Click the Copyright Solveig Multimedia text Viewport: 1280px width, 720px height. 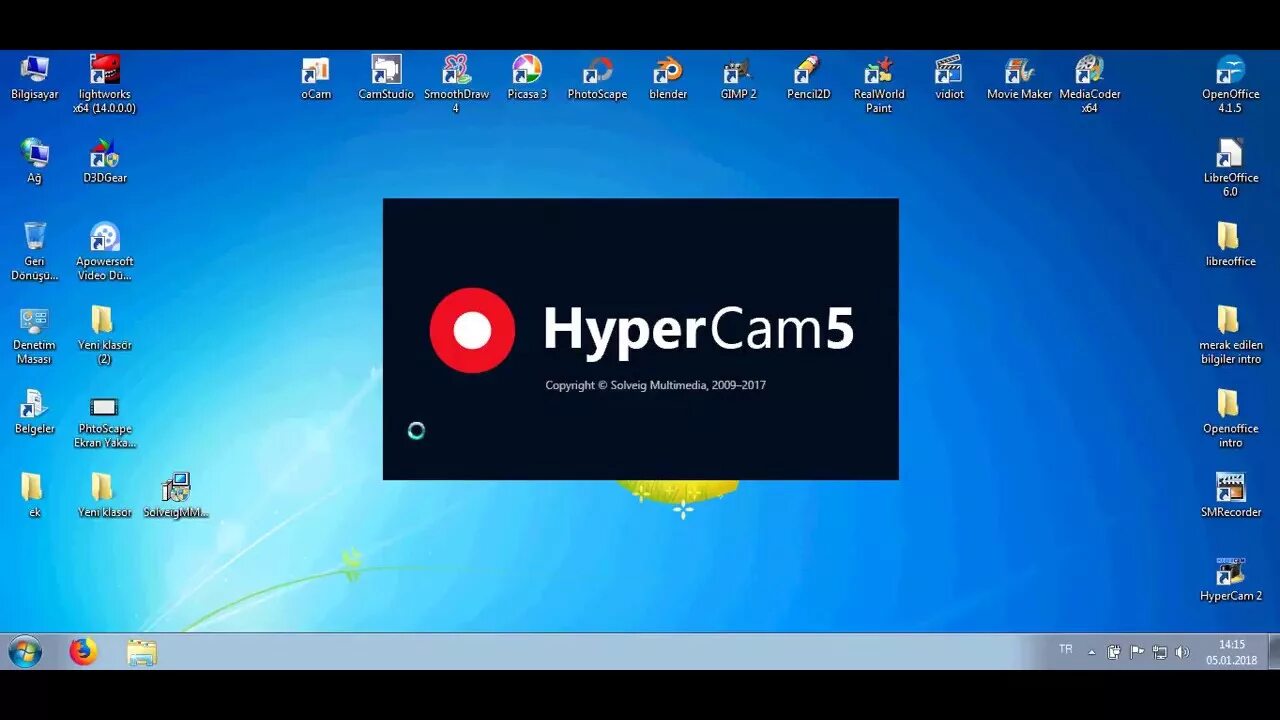(x=656, y=385)
